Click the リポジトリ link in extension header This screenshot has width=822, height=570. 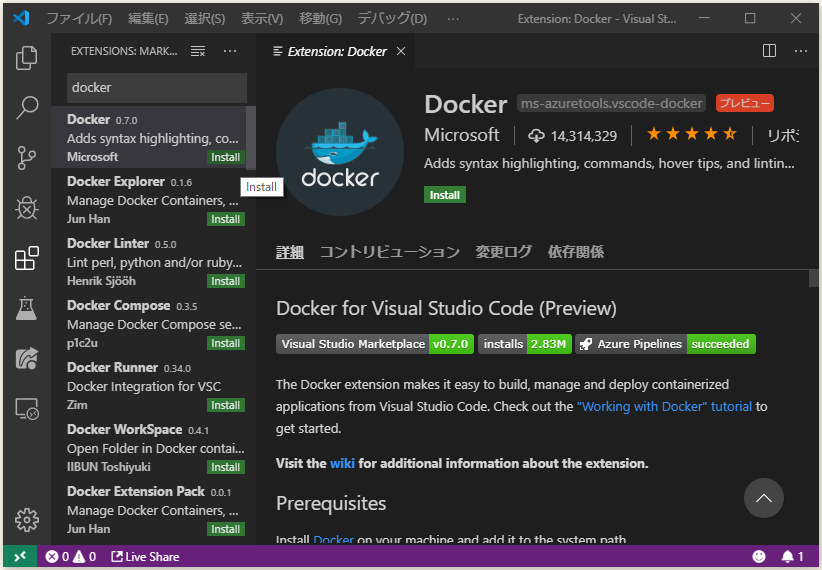click(783, 135)
